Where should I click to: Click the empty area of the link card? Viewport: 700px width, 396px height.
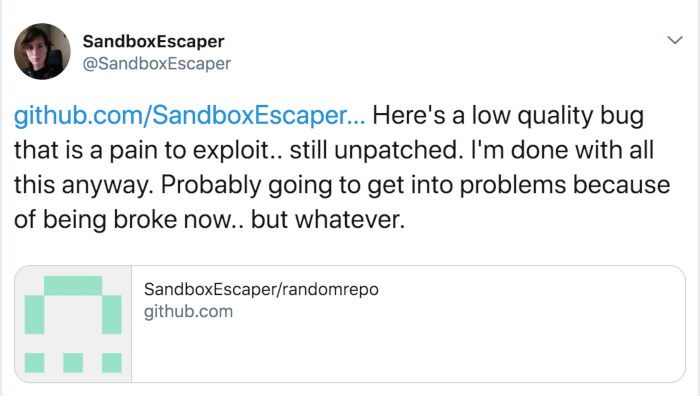click(408, 353)
